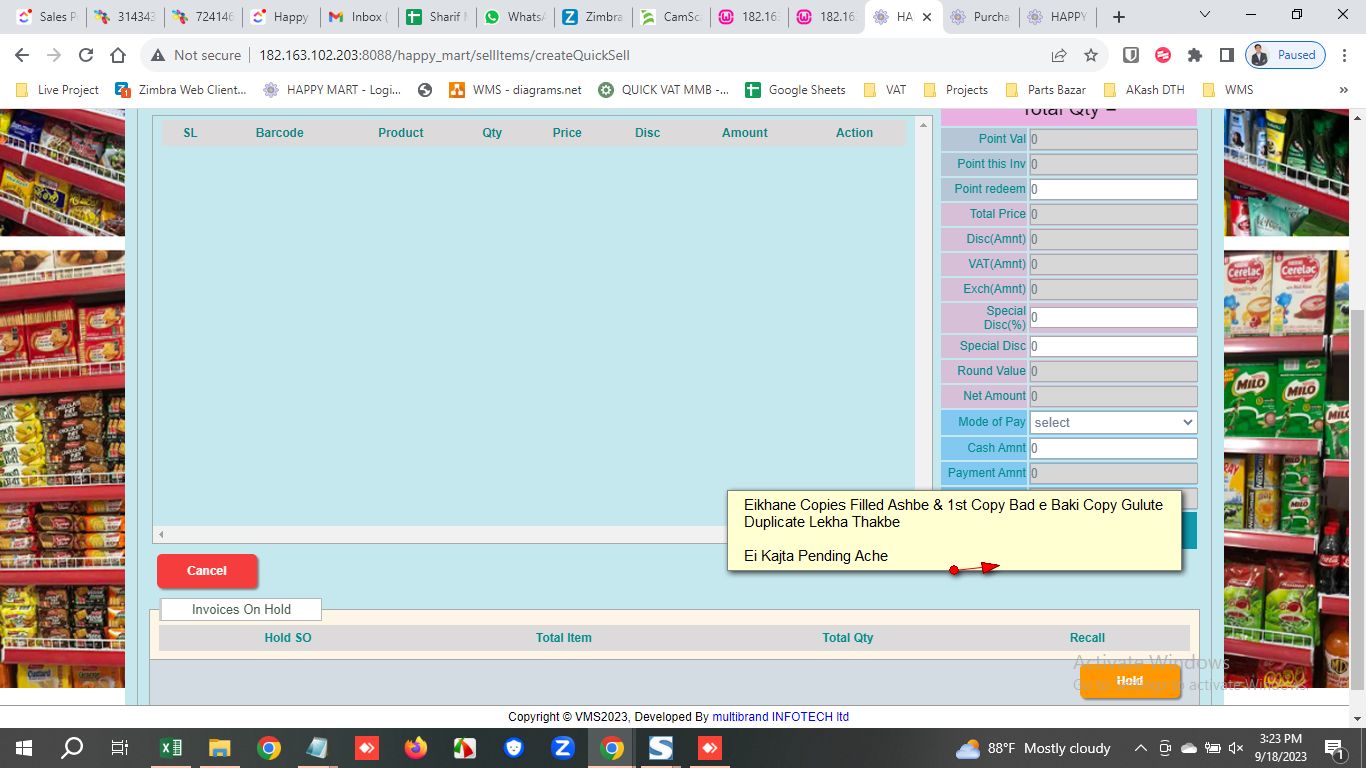Open the Chrome three-dot menu
Viewport: 1366px width, 768px height.
point(1343,55)
